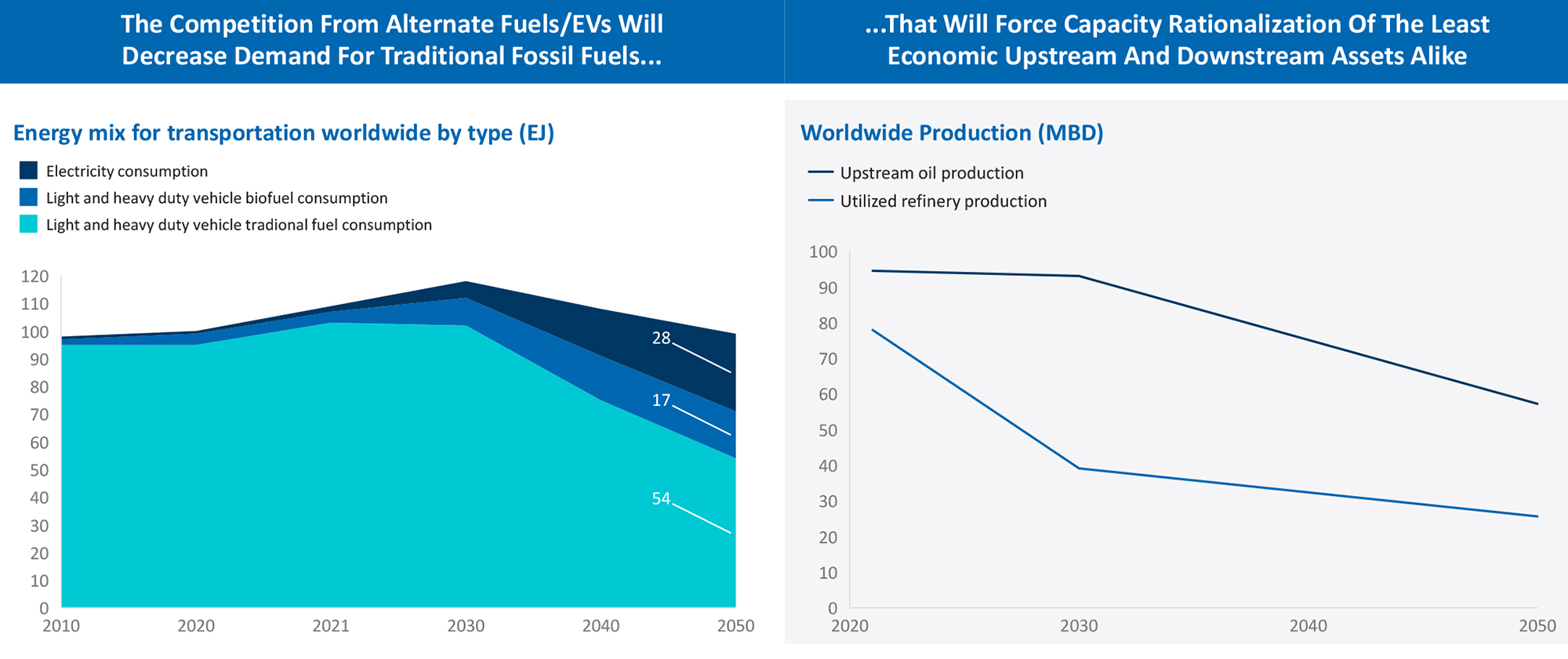Click the 'Competition From Alternate Fuels/EVs' header banner
Image resolution: width=1568 pixels, height=659 pixels.
pyautogui.click(x=392, y=41)
